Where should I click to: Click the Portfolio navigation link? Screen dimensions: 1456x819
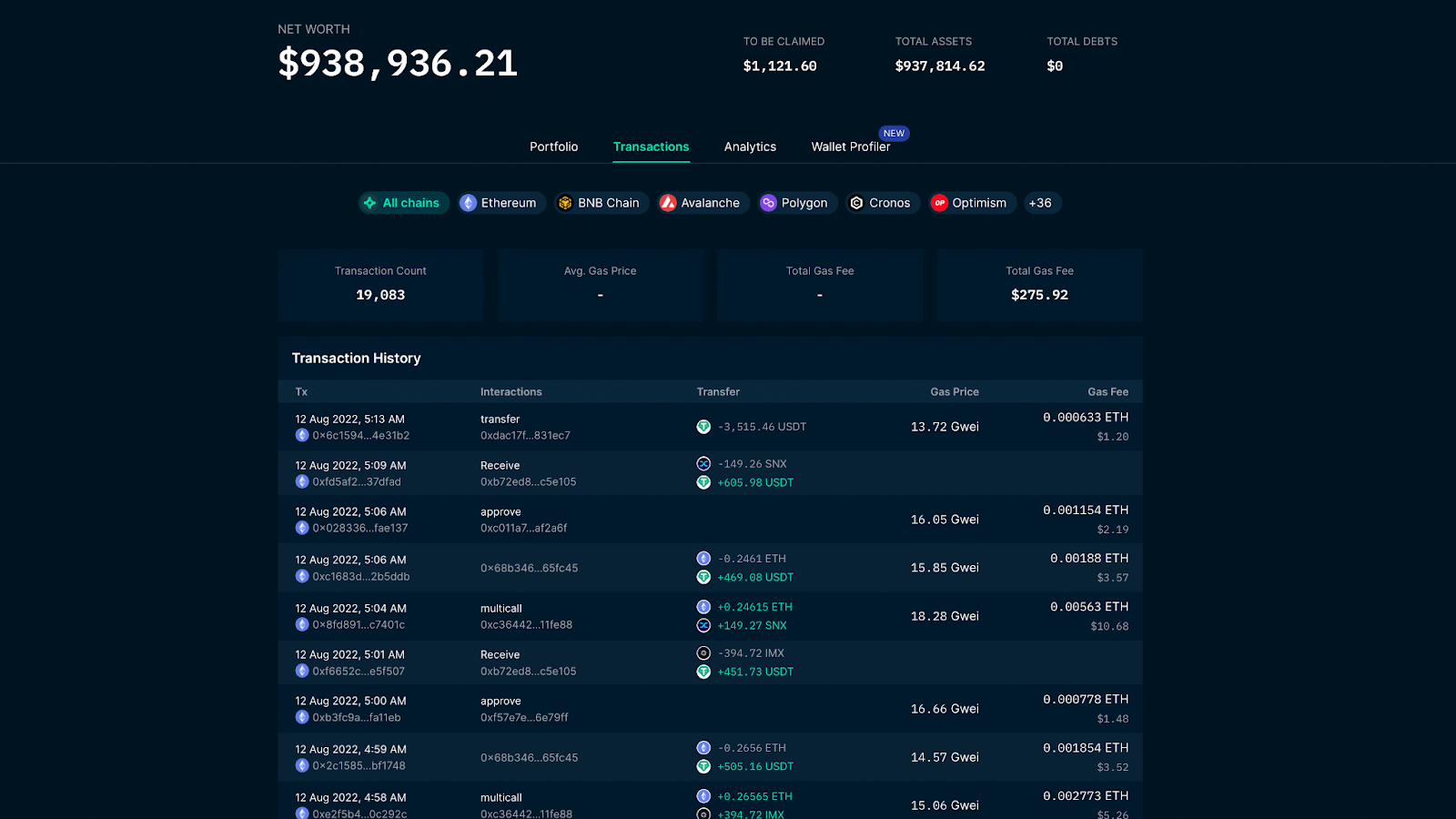[553, 147]
